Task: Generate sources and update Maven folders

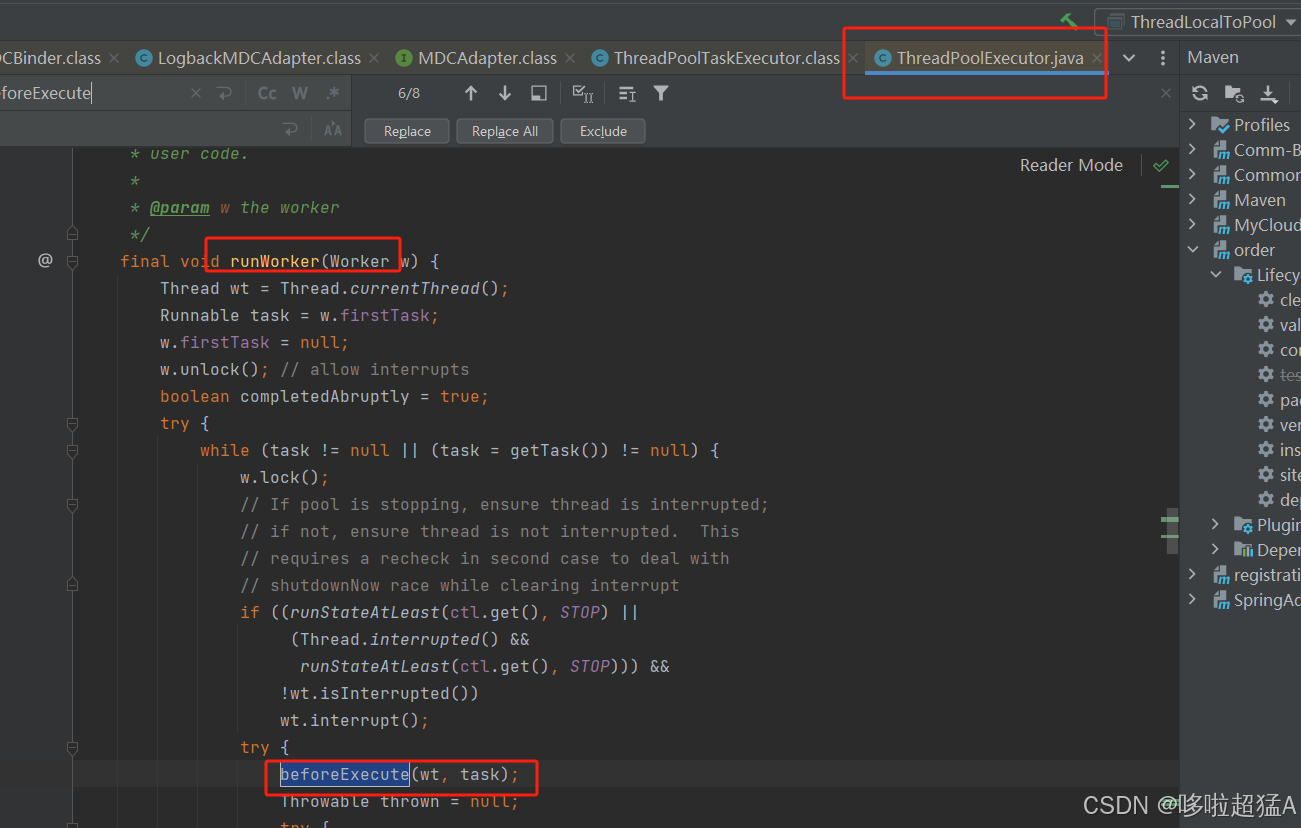Action: tap(1234, 92)
